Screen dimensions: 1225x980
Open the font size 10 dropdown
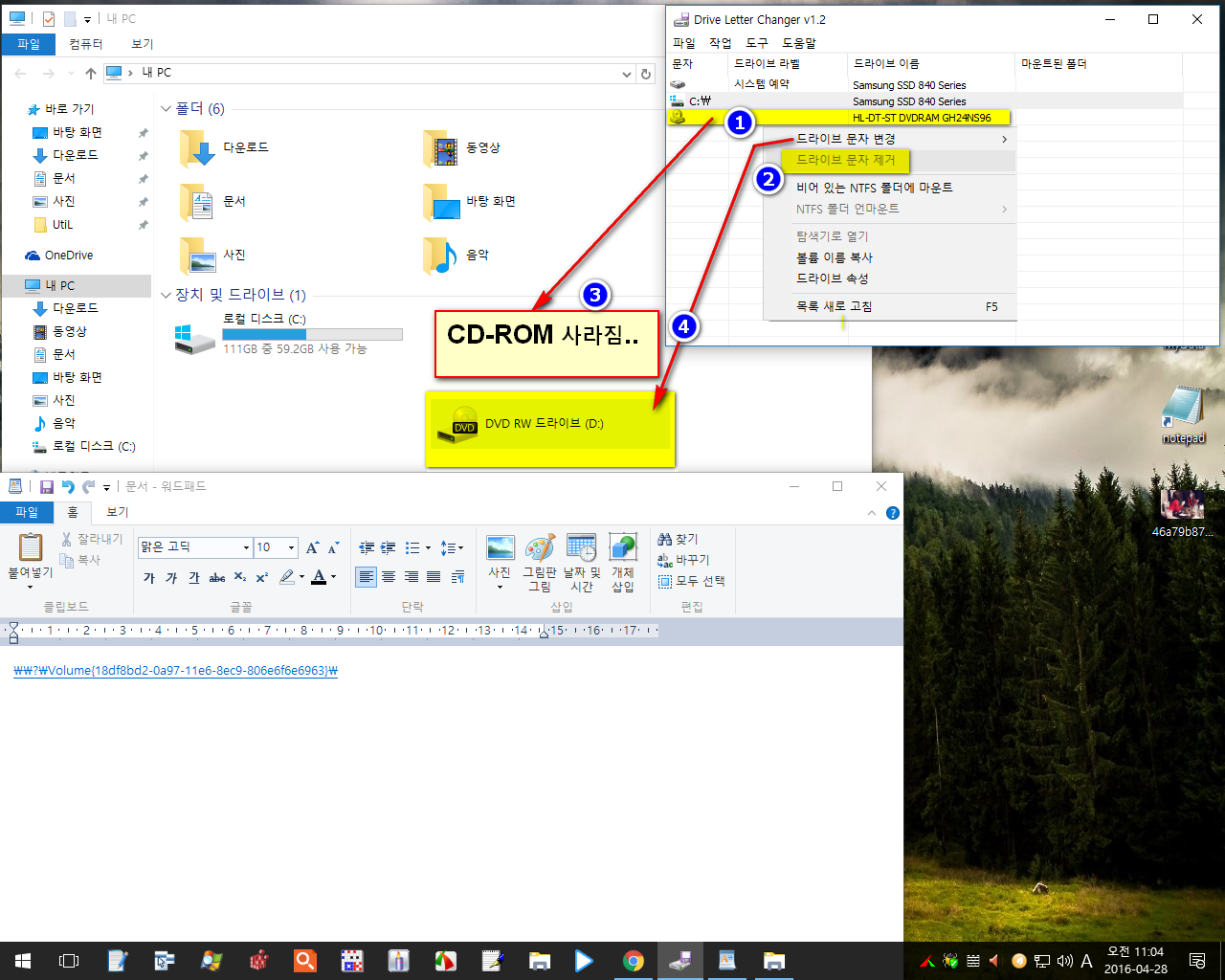[292, 547]
